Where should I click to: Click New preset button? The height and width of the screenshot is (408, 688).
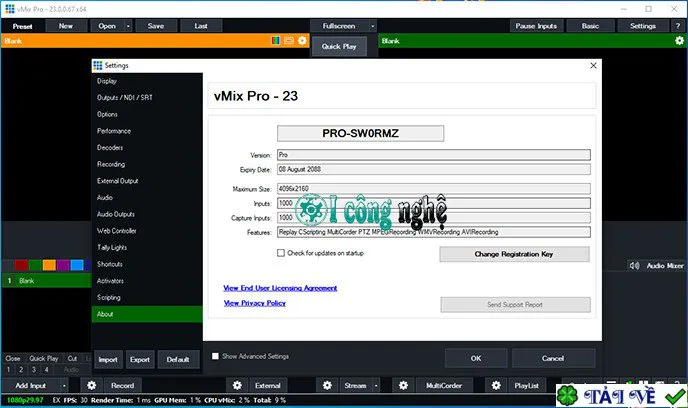(66, 26)
